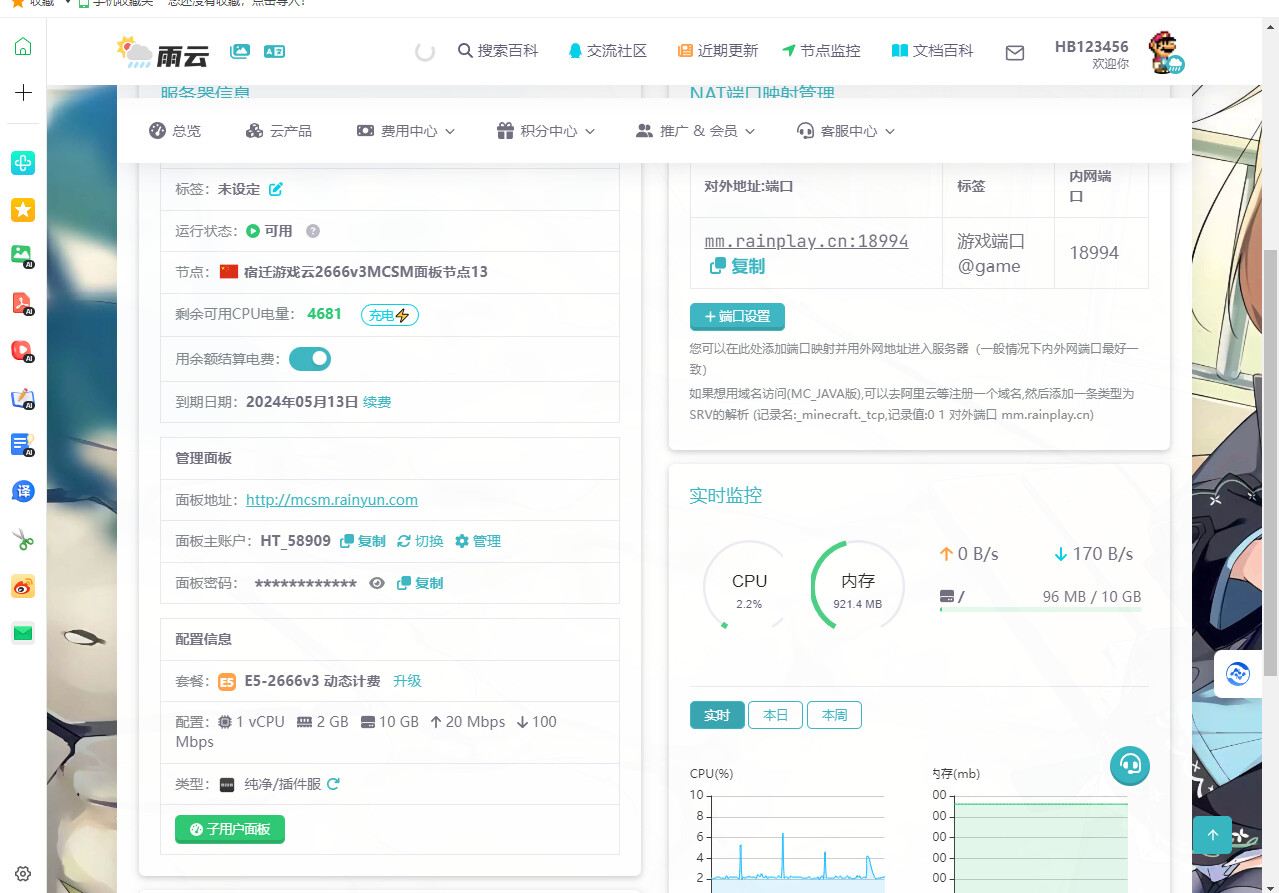
Task: Click the customer service headset floating button
Action: [x=1130, y=765]
